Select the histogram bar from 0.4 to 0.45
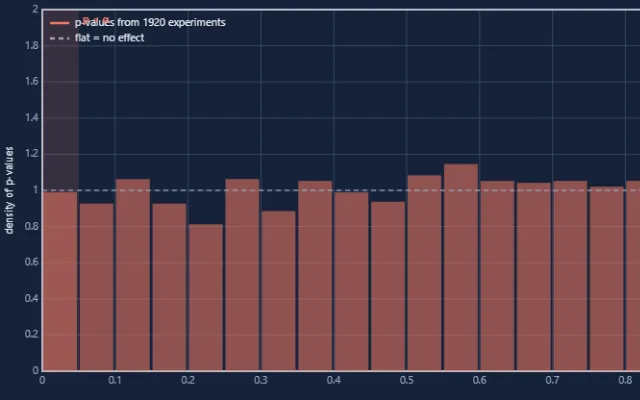This screenshot has width=640, height=400. pos(352,281)
